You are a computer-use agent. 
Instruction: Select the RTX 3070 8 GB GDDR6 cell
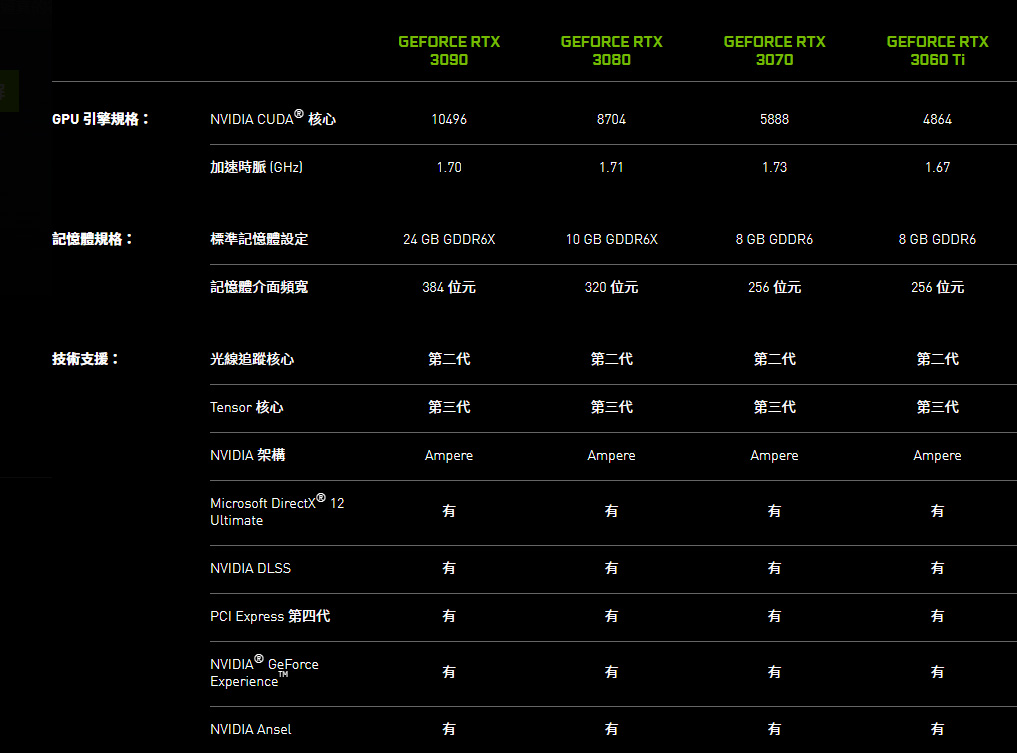pyautogui.click(x=774, y=239)
